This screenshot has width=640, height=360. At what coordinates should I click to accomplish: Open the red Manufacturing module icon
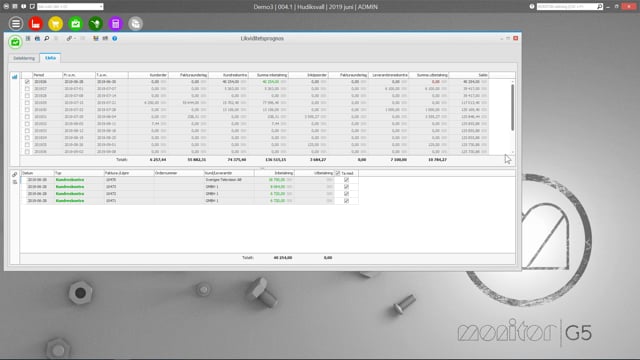point(36,24)
